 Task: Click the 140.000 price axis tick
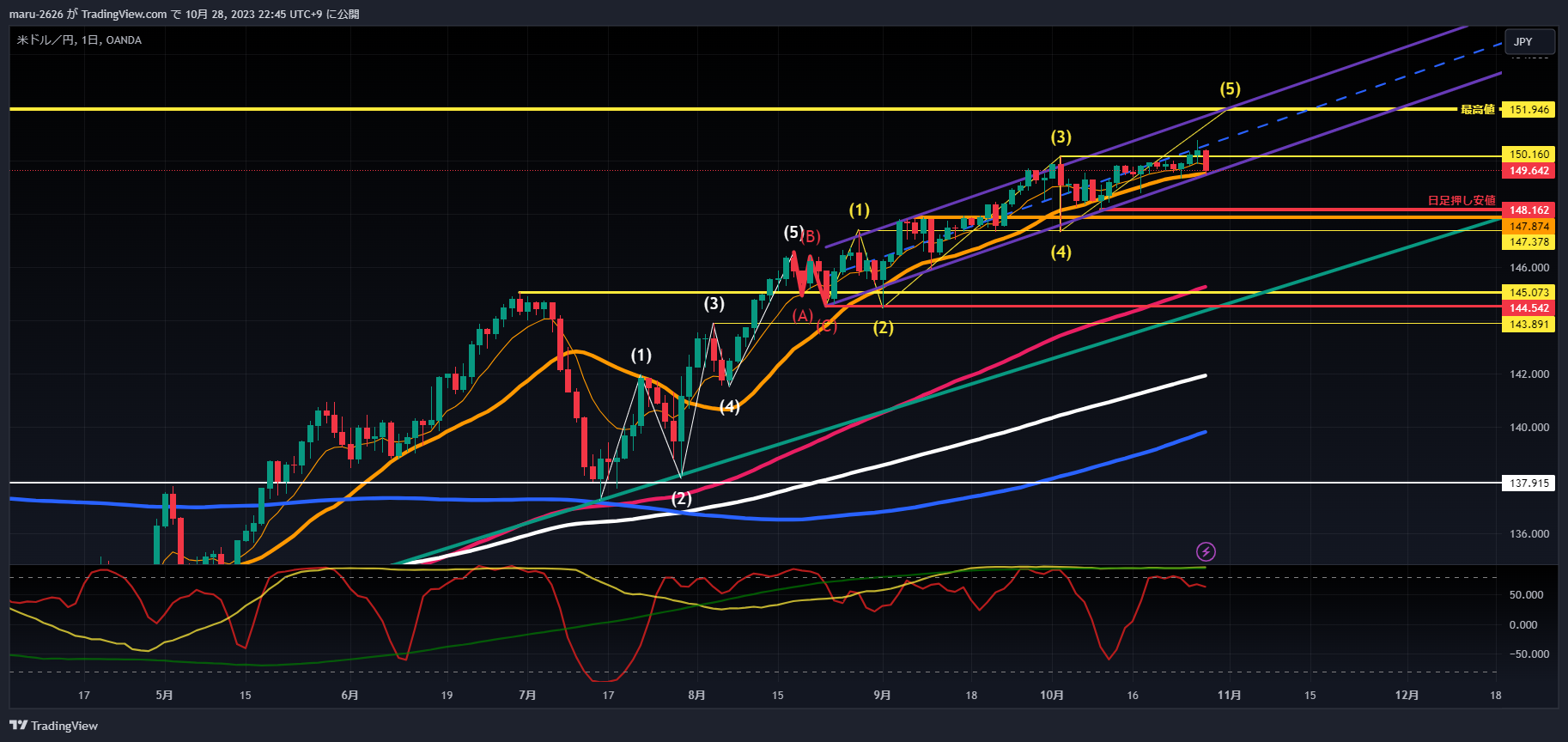pyautogui.click(x=1529, y=428)
